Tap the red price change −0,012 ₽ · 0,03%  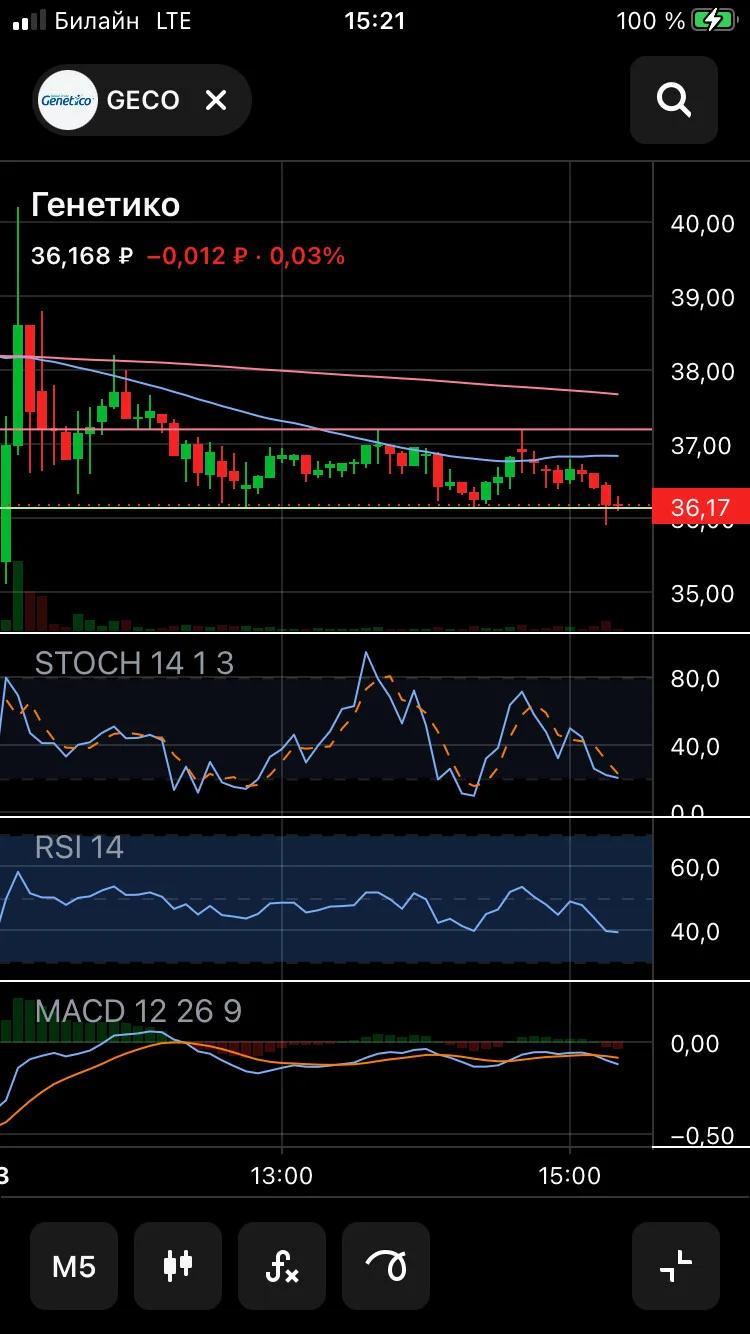click(246, 256)
